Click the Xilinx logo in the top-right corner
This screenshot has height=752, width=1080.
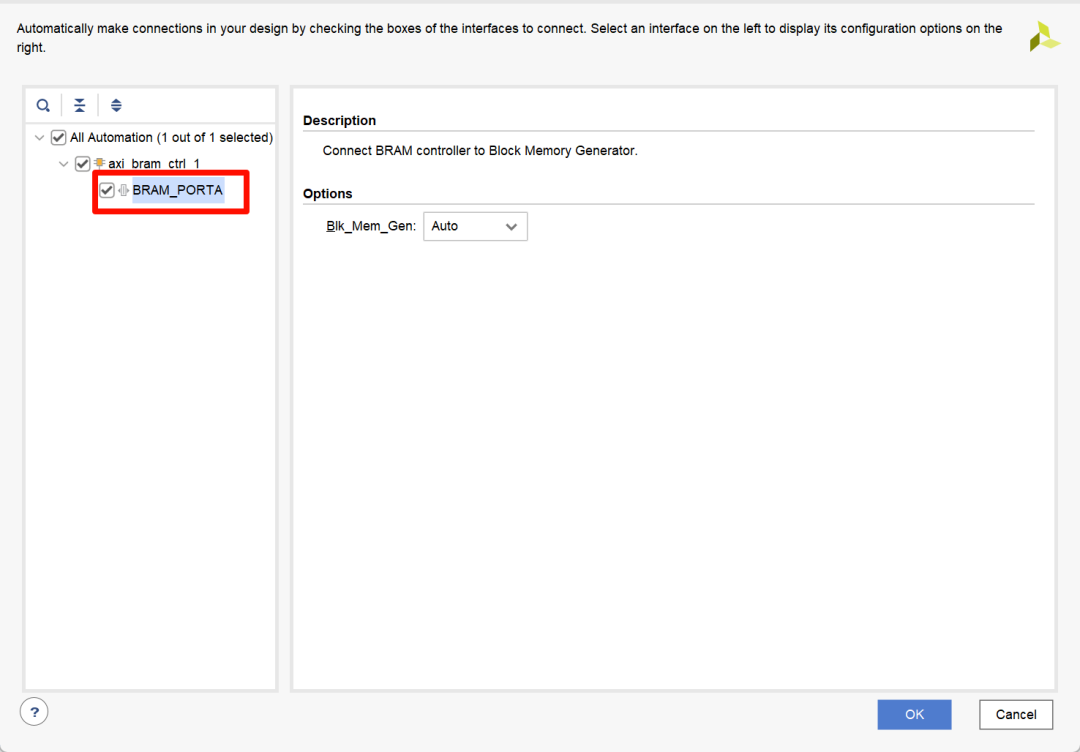pos(1044,37)
